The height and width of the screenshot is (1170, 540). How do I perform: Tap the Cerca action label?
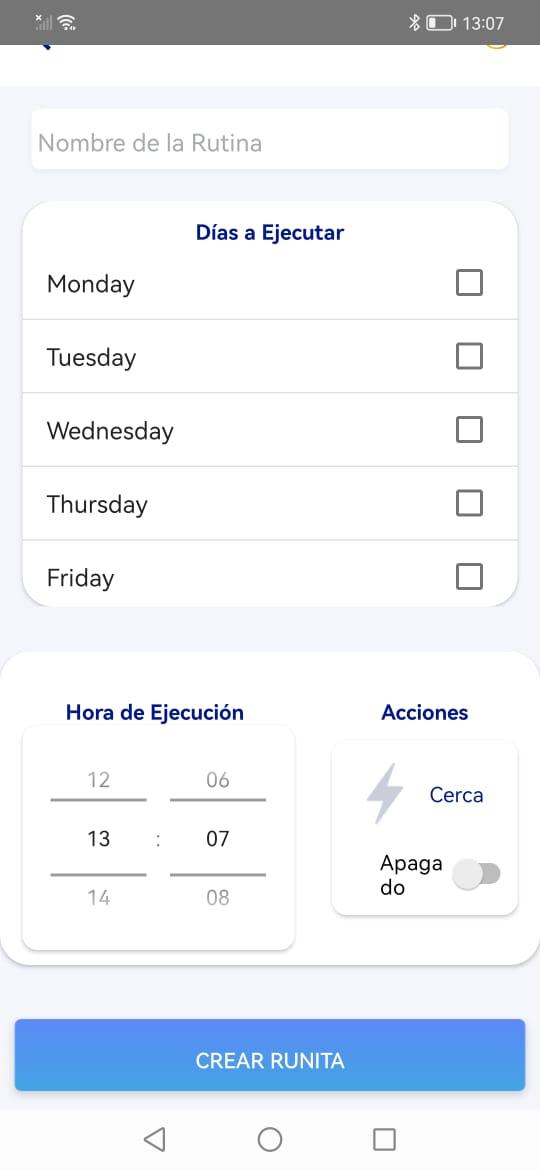click(456, 795)
